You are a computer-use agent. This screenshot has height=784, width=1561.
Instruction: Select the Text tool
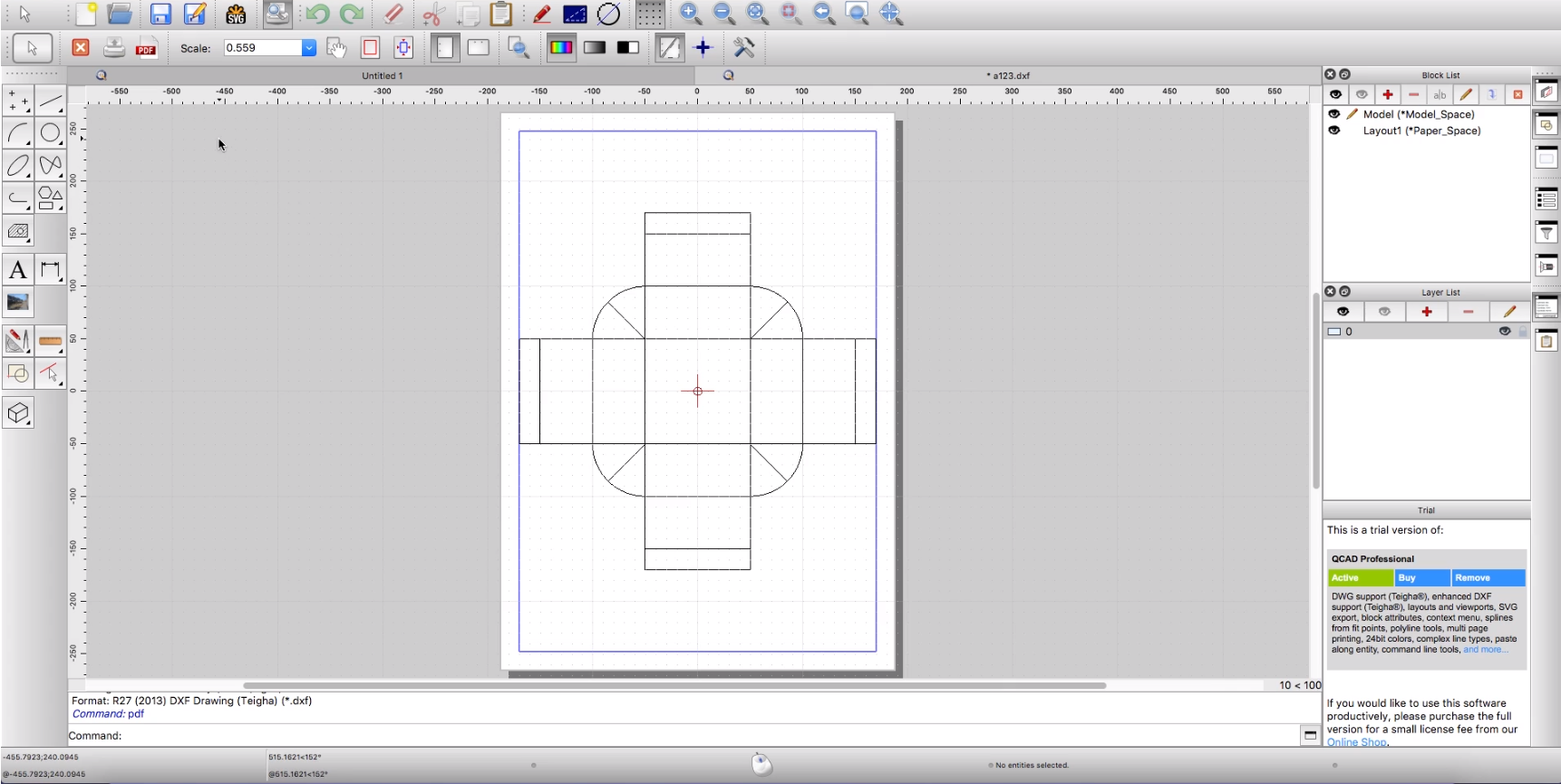point(17,270)
